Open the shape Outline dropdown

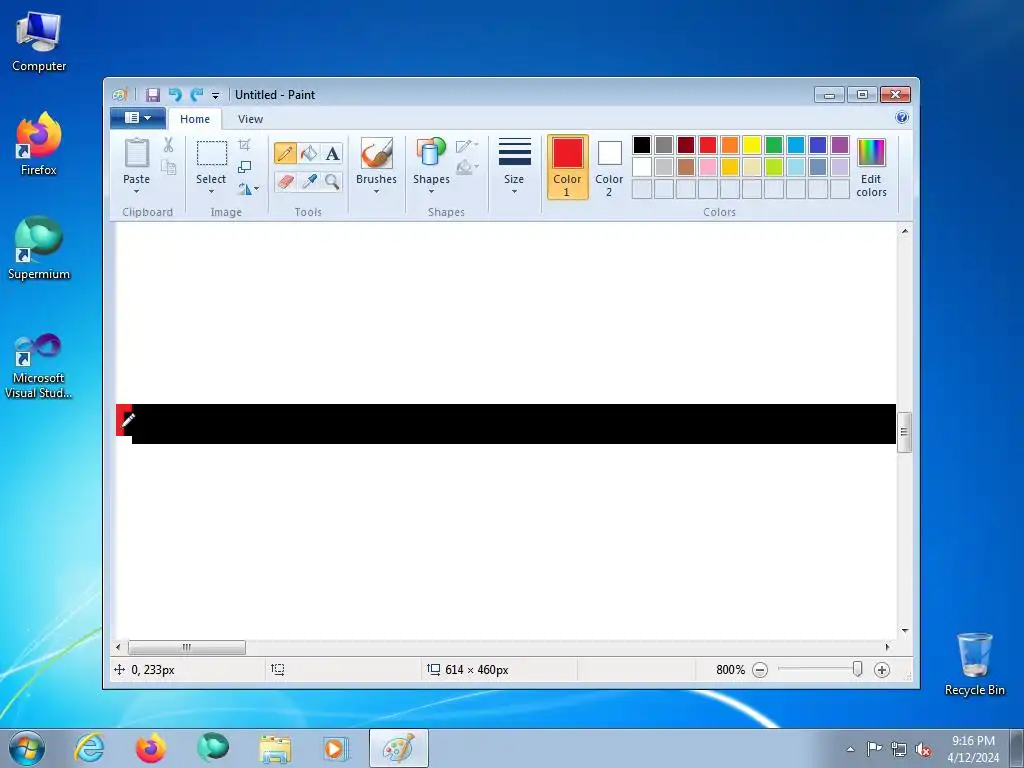pos(467,146)
